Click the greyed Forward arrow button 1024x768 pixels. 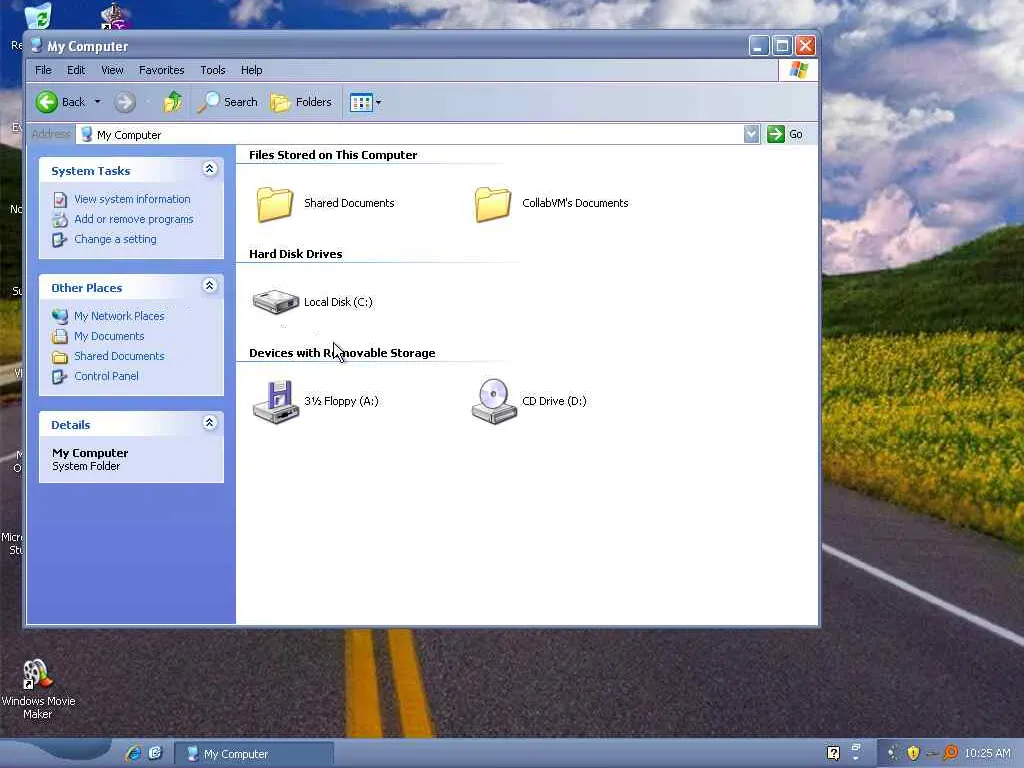point(125,102)
